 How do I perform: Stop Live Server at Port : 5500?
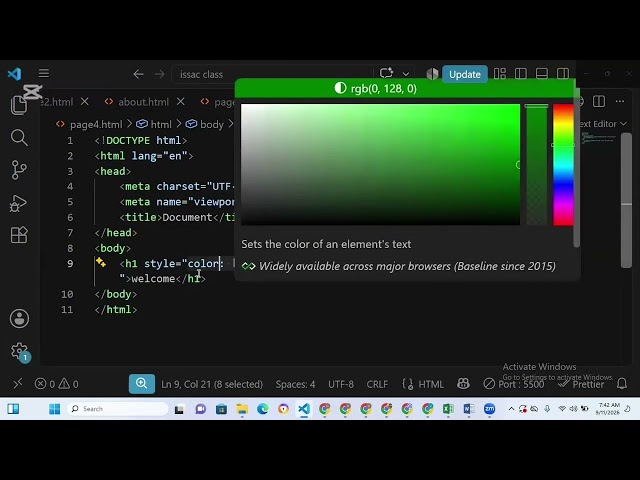tap(513, 384)
